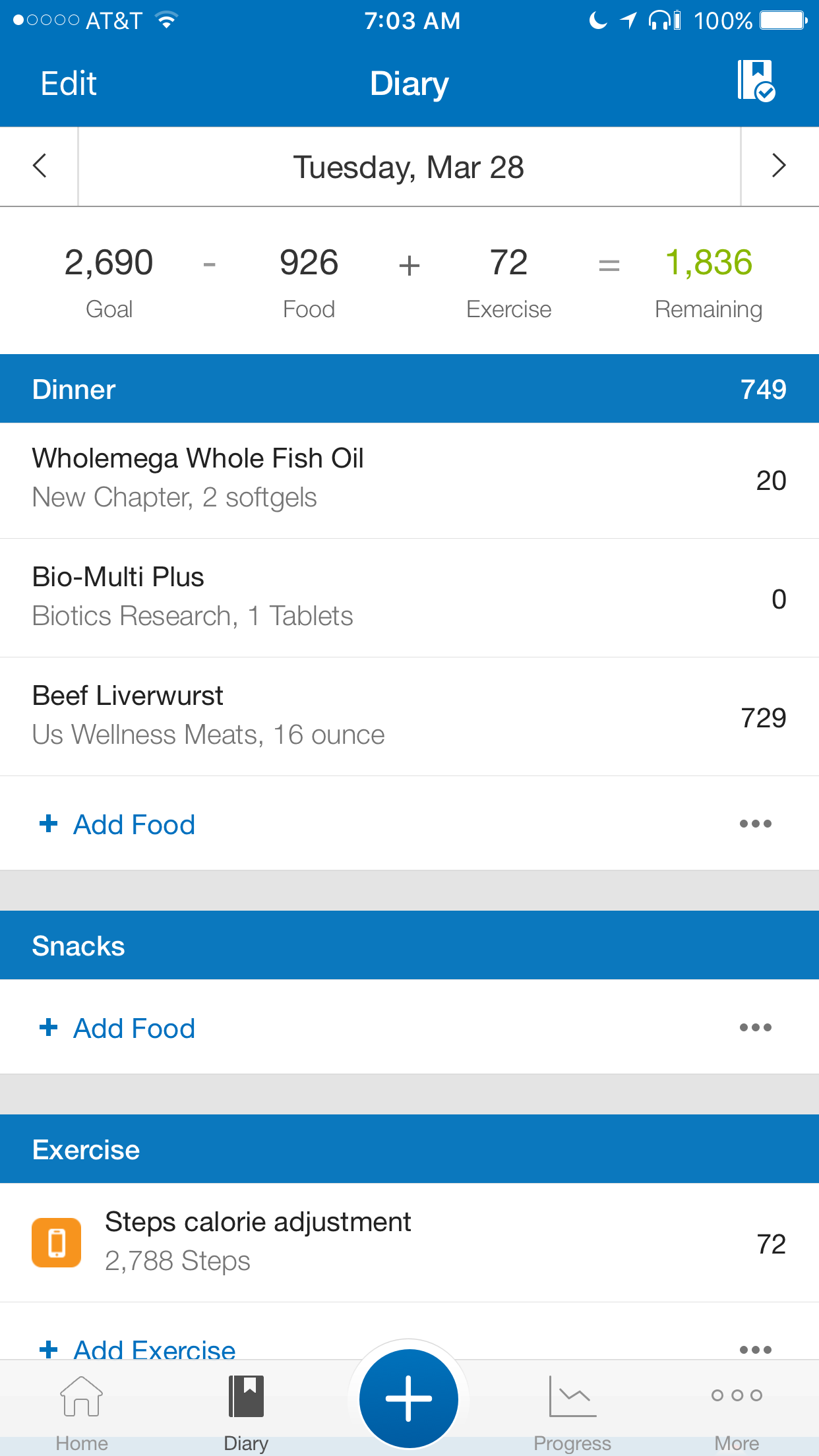Go to the previous day arrow
This screenshot has height=1456, width=819.
(x=40, y=166)
